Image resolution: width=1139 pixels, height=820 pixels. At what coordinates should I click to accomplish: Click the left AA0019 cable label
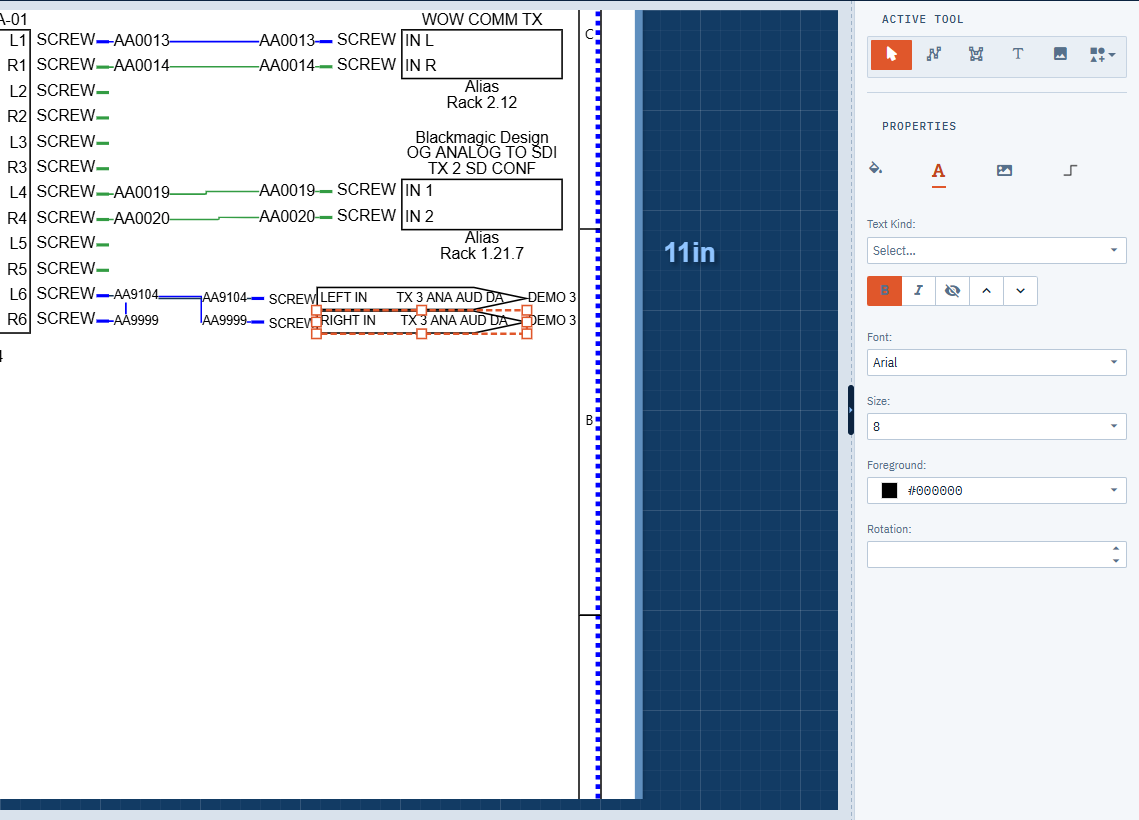142,192
